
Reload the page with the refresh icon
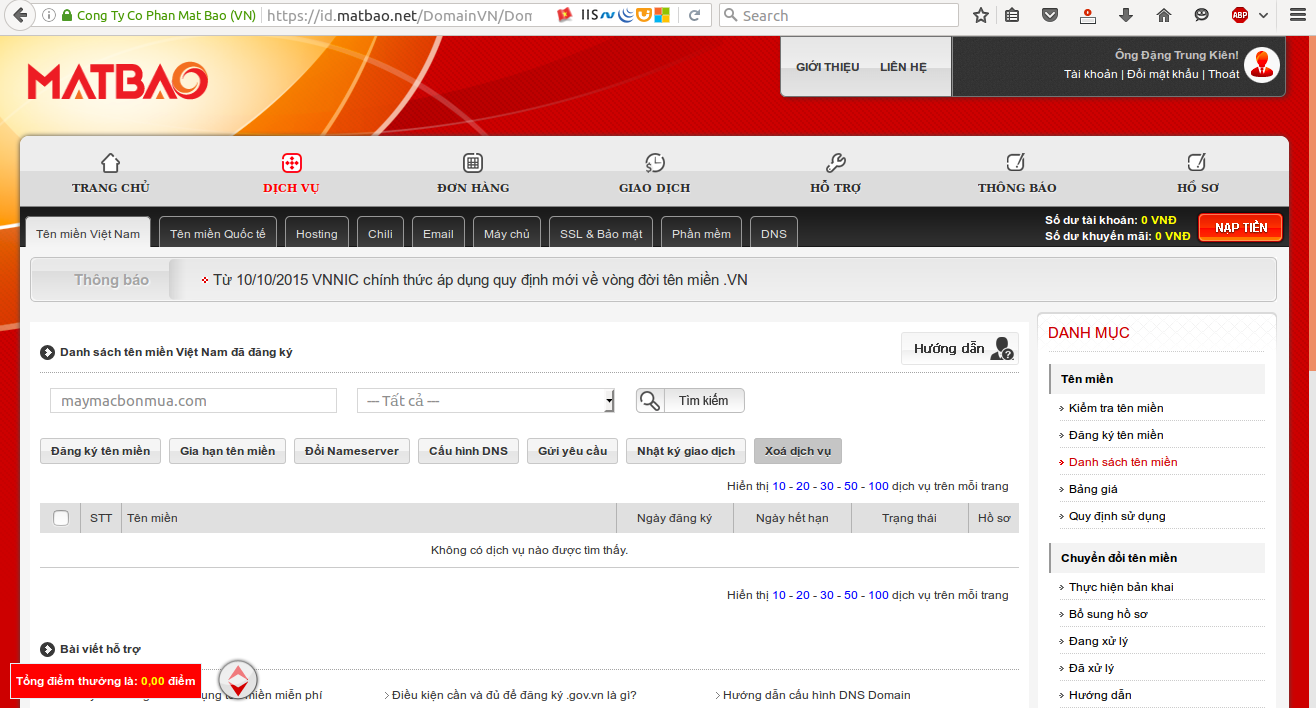(x=695, y=15)
